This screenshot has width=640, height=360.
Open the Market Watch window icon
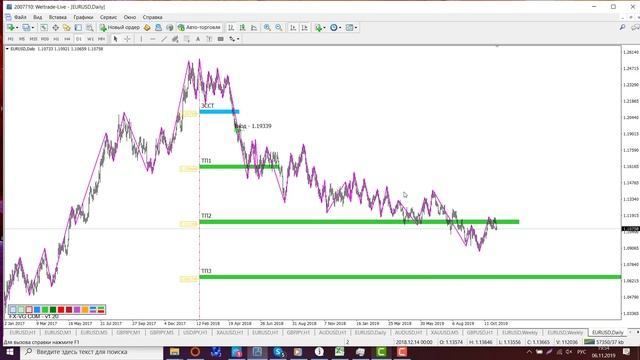click(x=44, y=28)
